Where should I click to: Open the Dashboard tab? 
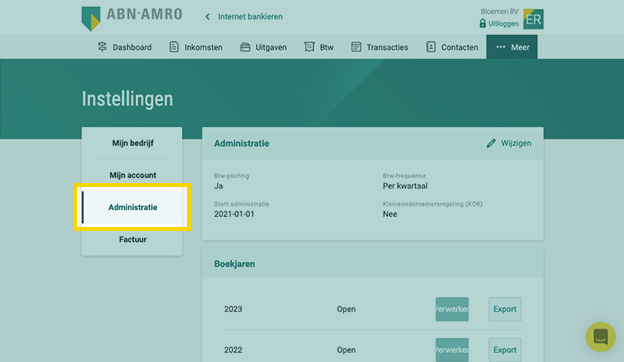click(125, 47)
